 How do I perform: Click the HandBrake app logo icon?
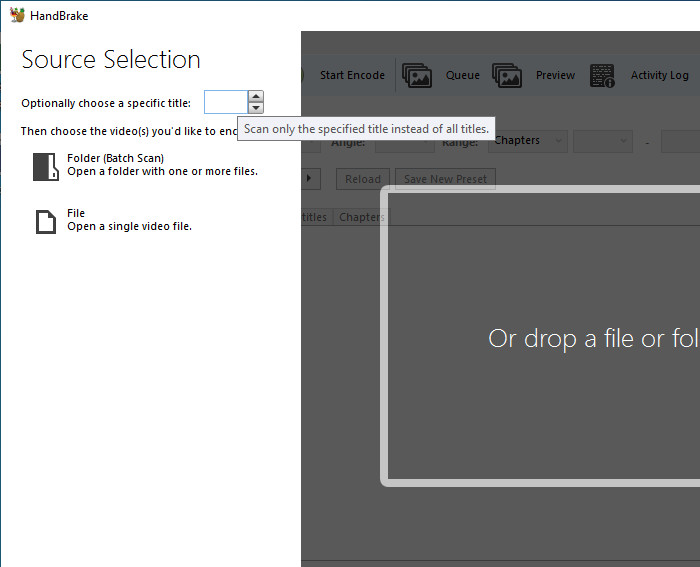[17, 15]
